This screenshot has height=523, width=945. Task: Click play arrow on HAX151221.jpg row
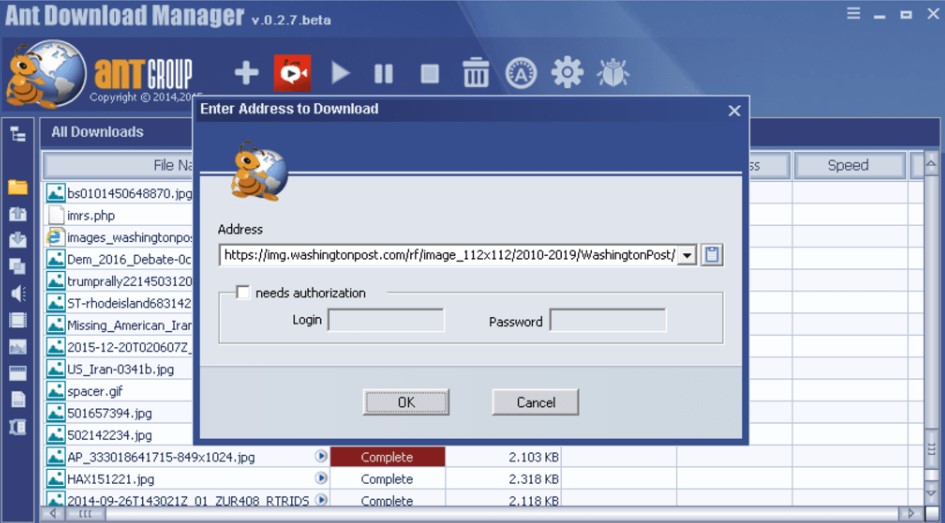point(321,478)
